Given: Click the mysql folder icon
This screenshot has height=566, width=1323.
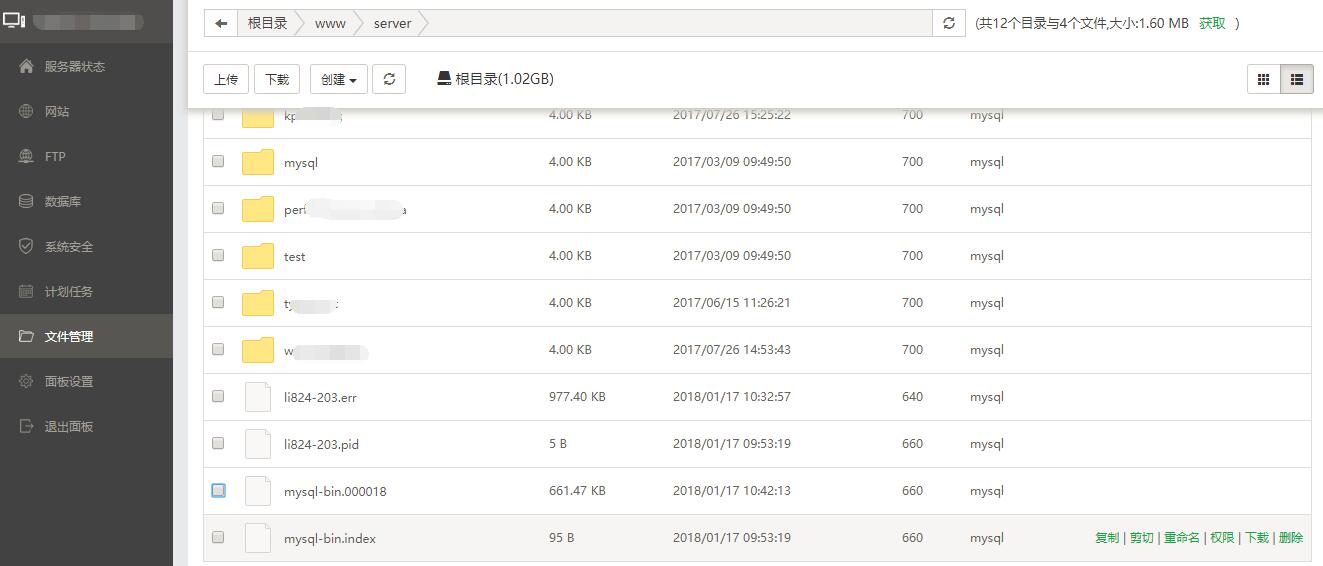Looking at the screenshot, I should point(258,162).
